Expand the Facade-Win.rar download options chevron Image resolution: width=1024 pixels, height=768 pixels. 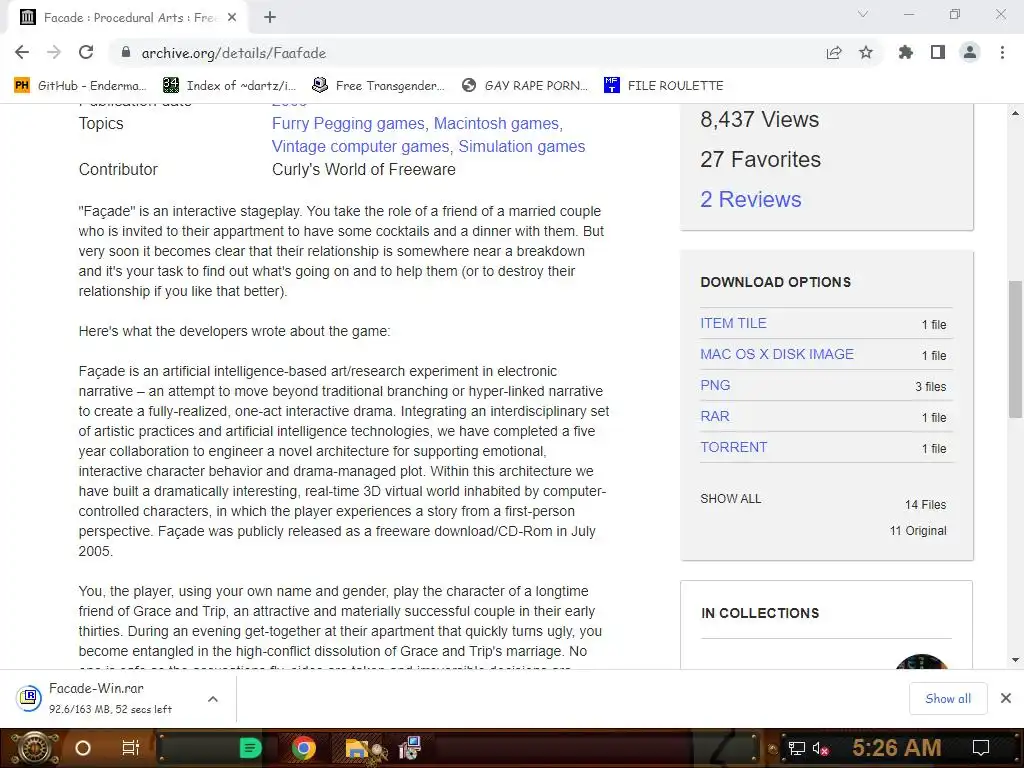(213, 699)
